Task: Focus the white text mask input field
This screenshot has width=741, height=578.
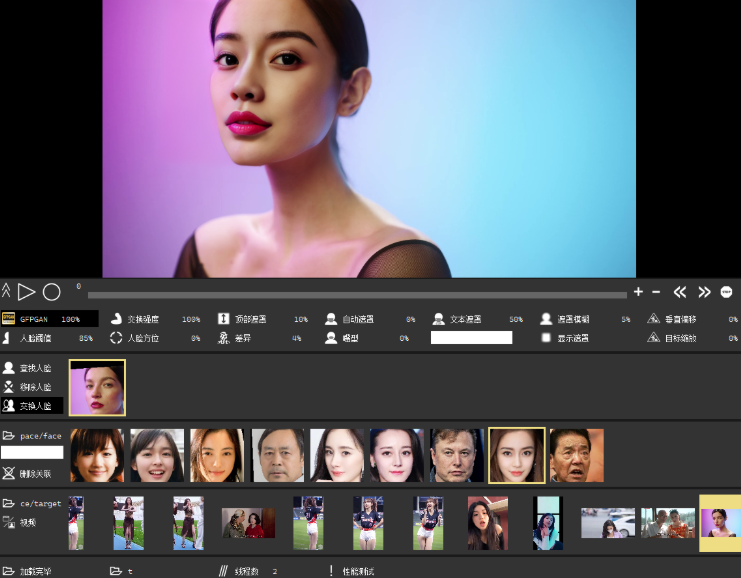Action: click(471, 337)
